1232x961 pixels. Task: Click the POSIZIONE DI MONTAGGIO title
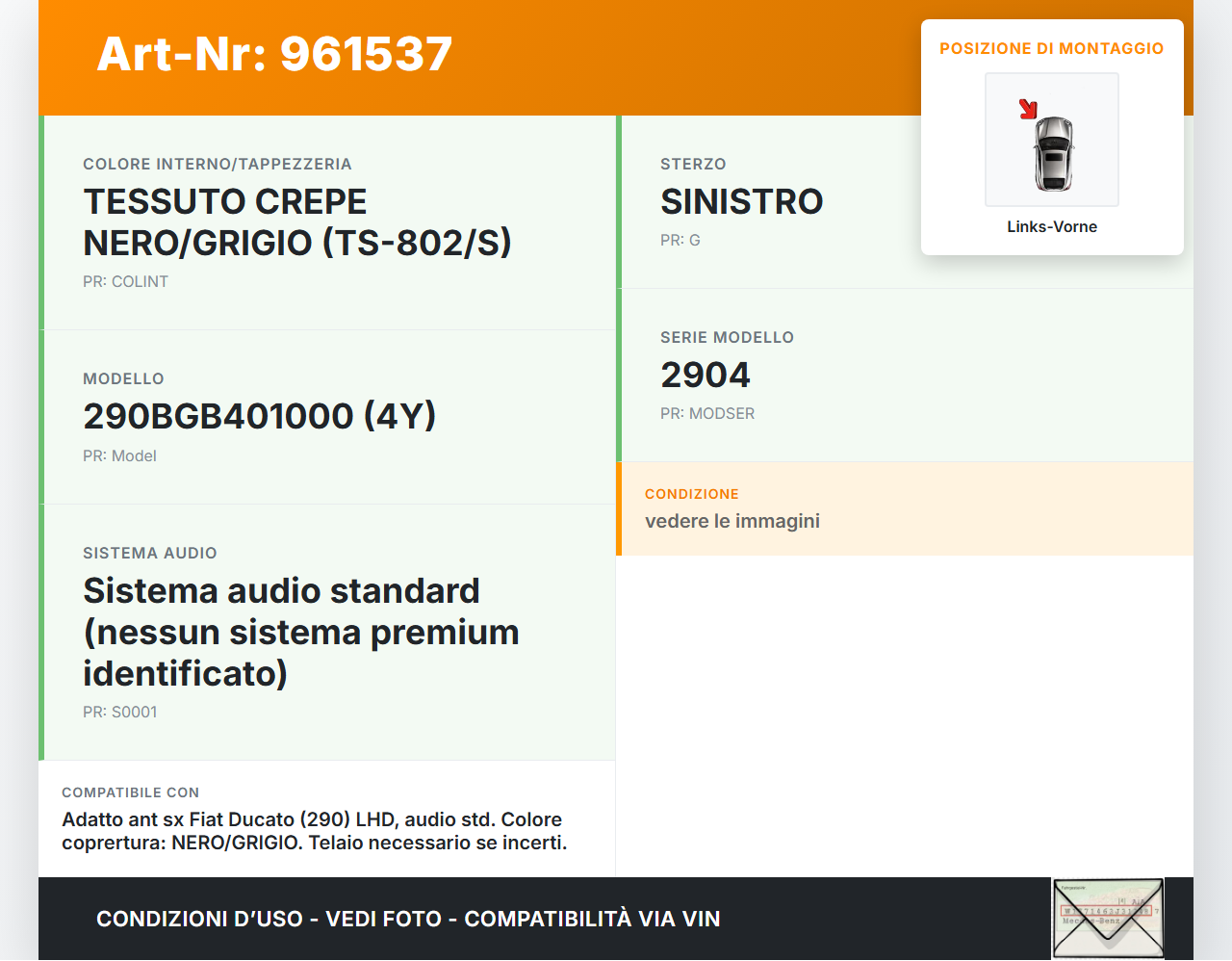tap(1052, 48)
